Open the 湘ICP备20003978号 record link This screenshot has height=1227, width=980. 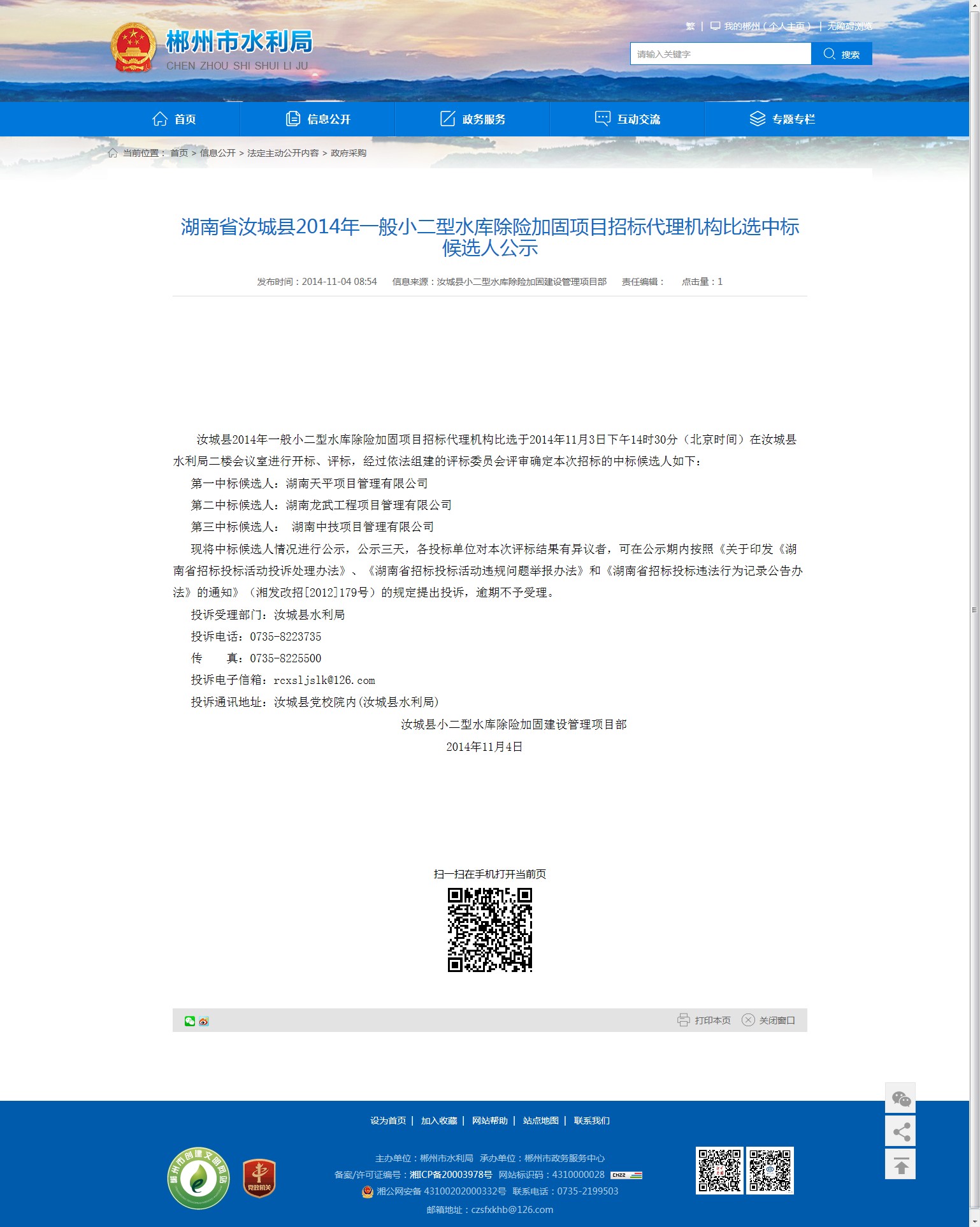coord(450,1175)
